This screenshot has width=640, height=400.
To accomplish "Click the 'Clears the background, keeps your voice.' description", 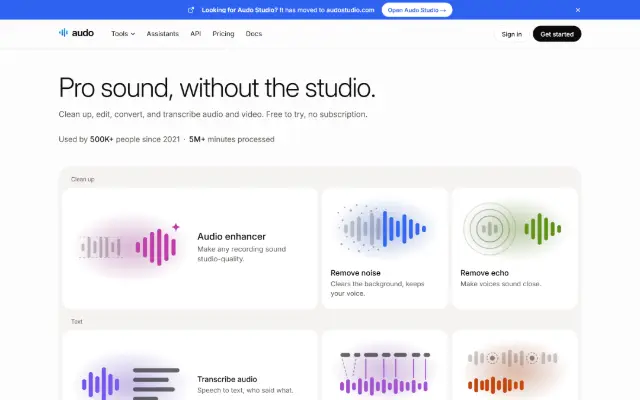I will click(x=377, y=289).
